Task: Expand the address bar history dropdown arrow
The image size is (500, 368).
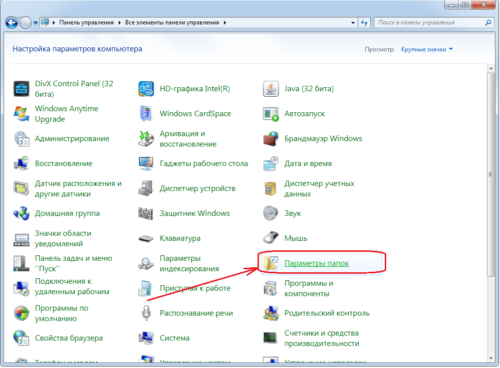Action: coord(353,23)
